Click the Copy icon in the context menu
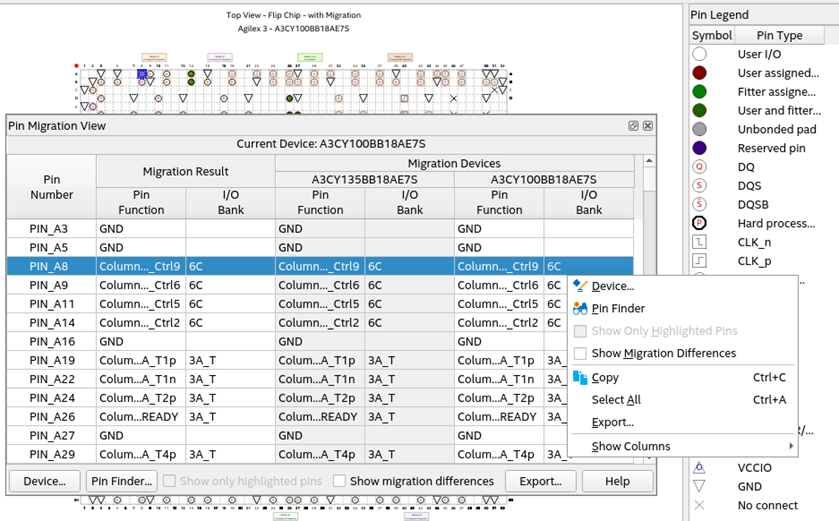This screenshot has width=839, height=521. point(580,378)
